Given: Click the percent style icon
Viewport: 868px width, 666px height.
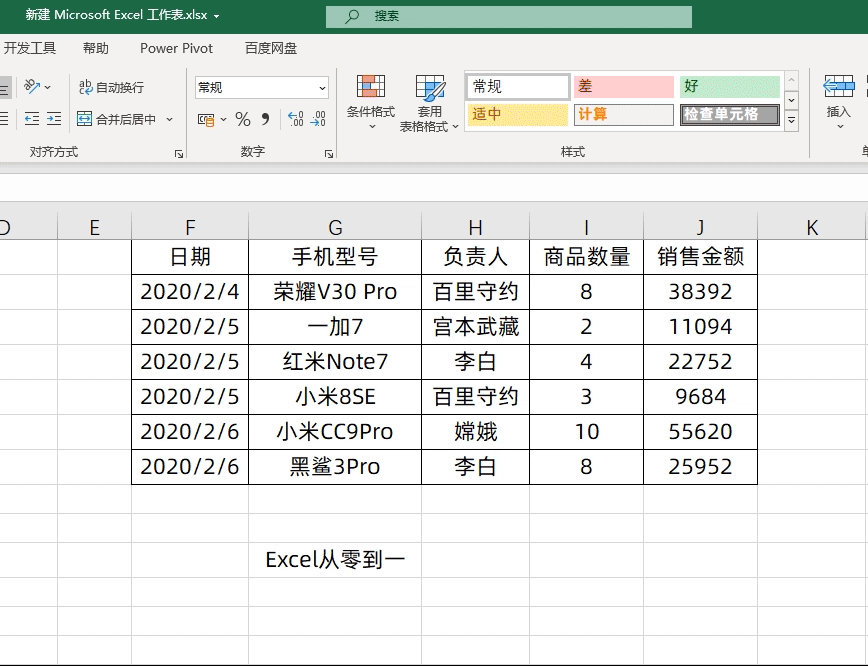Looking at the screenshot, I should pyautogui.click(x=243, y=119).
